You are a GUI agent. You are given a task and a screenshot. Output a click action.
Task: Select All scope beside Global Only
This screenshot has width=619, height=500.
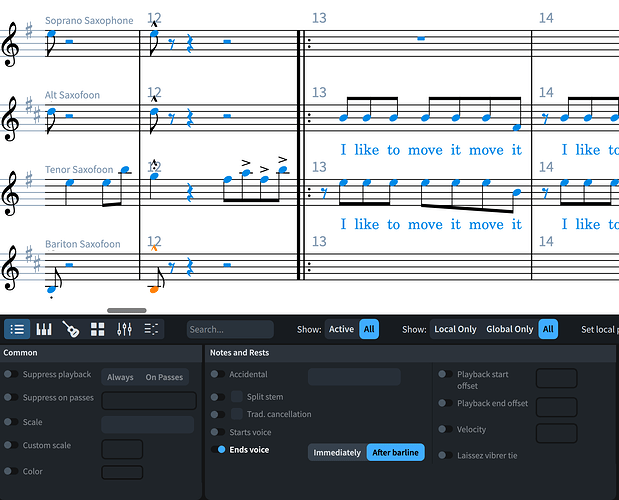[548, 329]
